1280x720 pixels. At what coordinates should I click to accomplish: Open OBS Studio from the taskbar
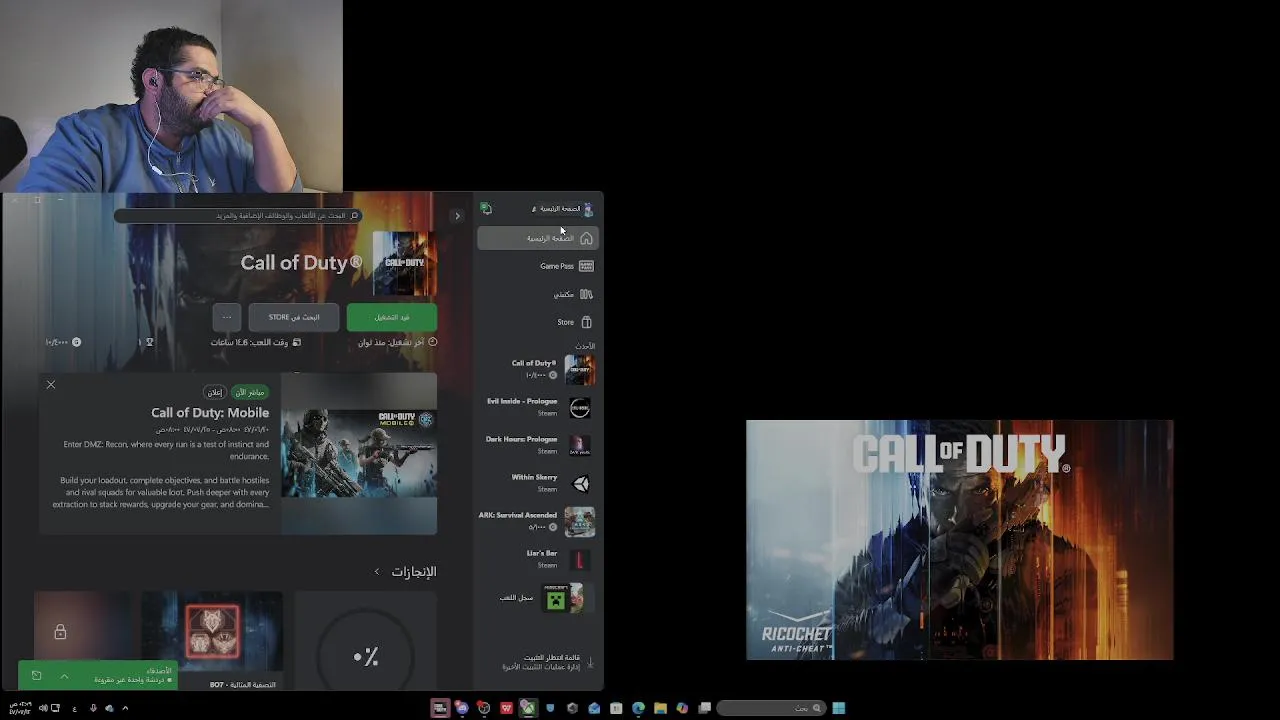click(484, 708)
